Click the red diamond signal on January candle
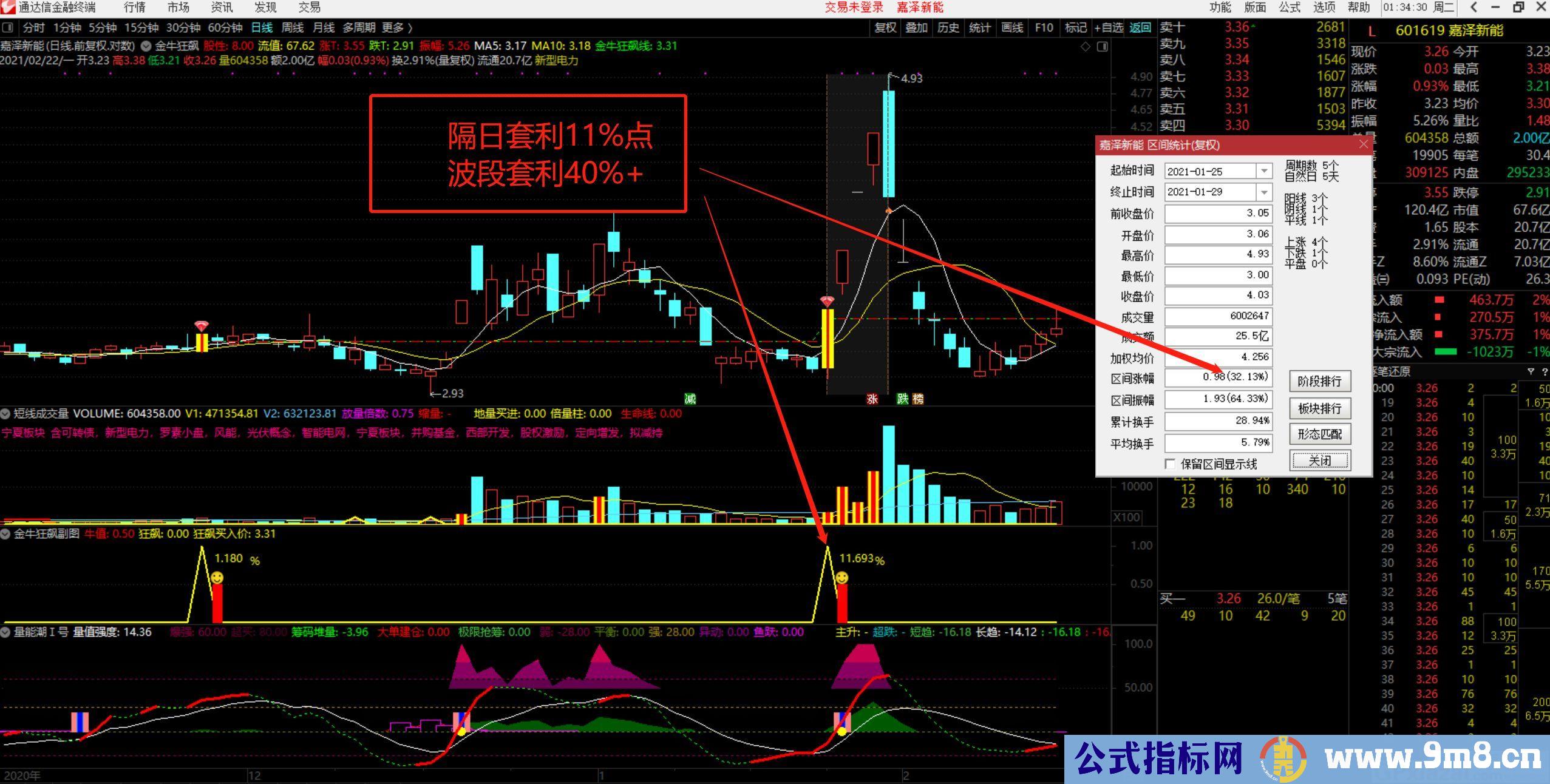Viewport: 1550px width, 784px height. point(827,301)
